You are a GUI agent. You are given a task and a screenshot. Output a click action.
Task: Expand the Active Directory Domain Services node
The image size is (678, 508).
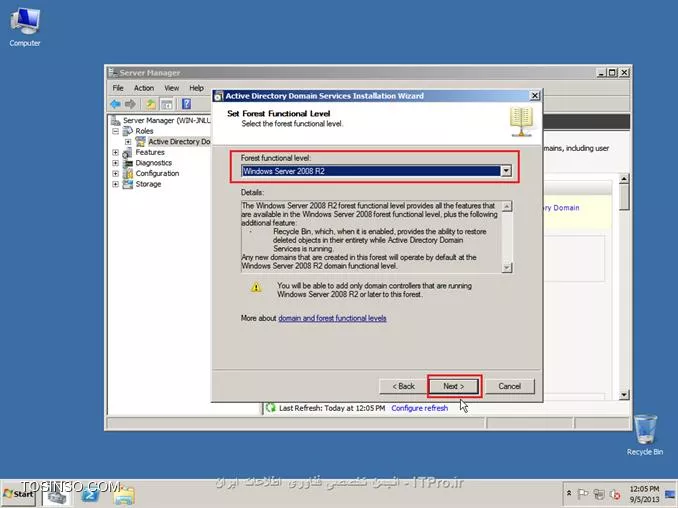[128, 141]
